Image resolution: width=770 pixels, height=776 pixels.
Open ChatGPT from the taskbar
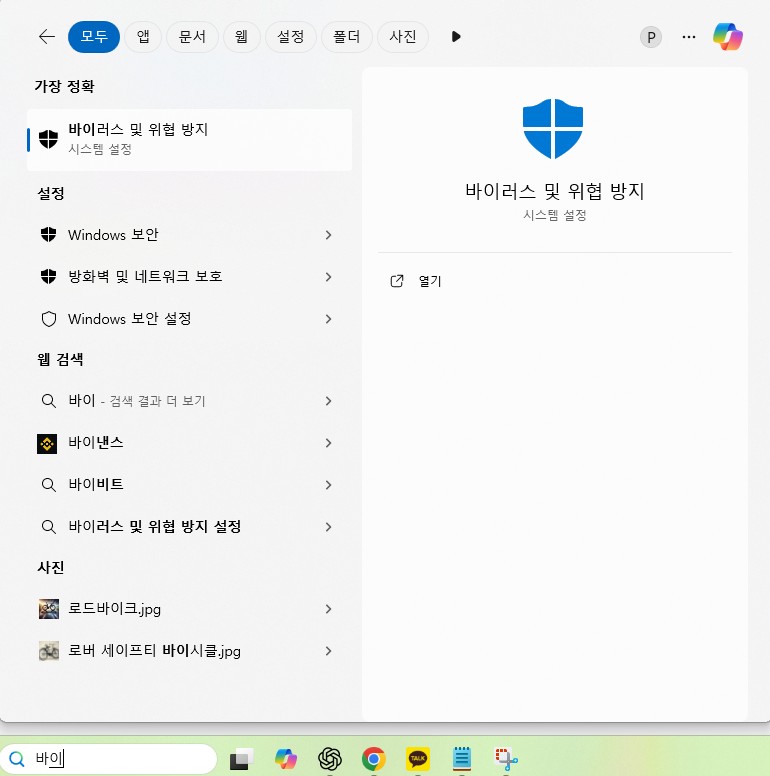coord(330,759)
